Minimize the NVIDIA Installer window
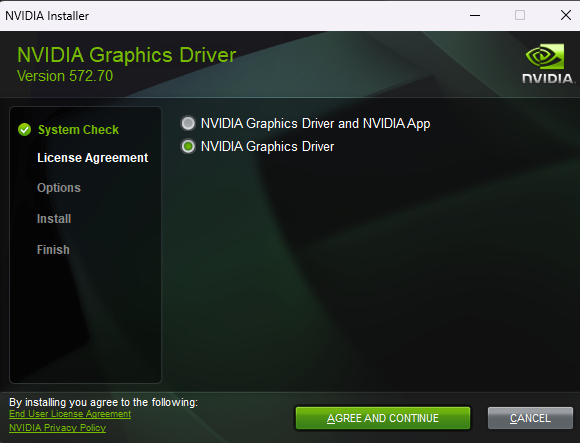This screenshot has height=443, width=580. tap(475, 16)
